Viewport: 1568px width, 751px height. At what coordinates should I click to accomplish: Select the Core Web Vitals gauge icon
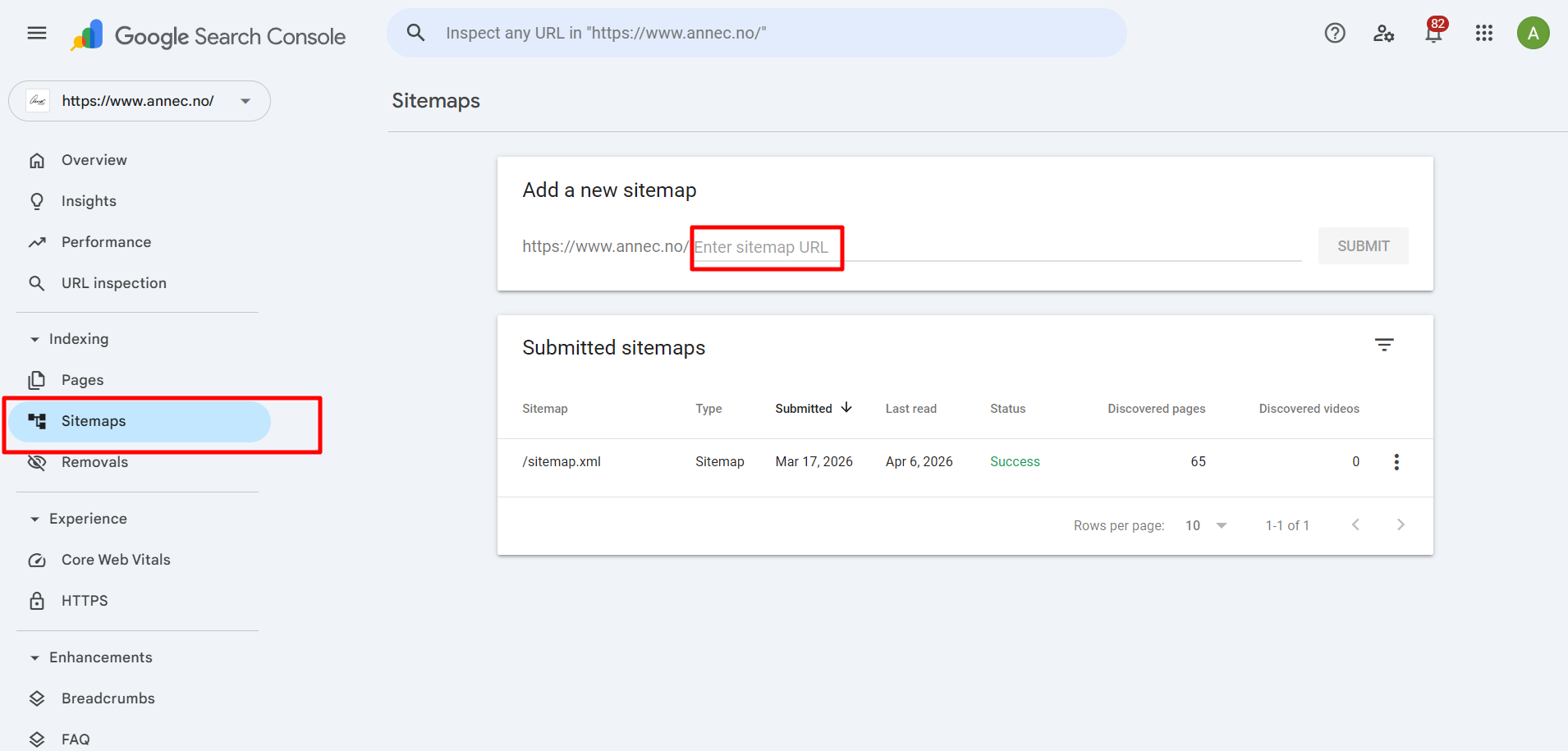38,560
